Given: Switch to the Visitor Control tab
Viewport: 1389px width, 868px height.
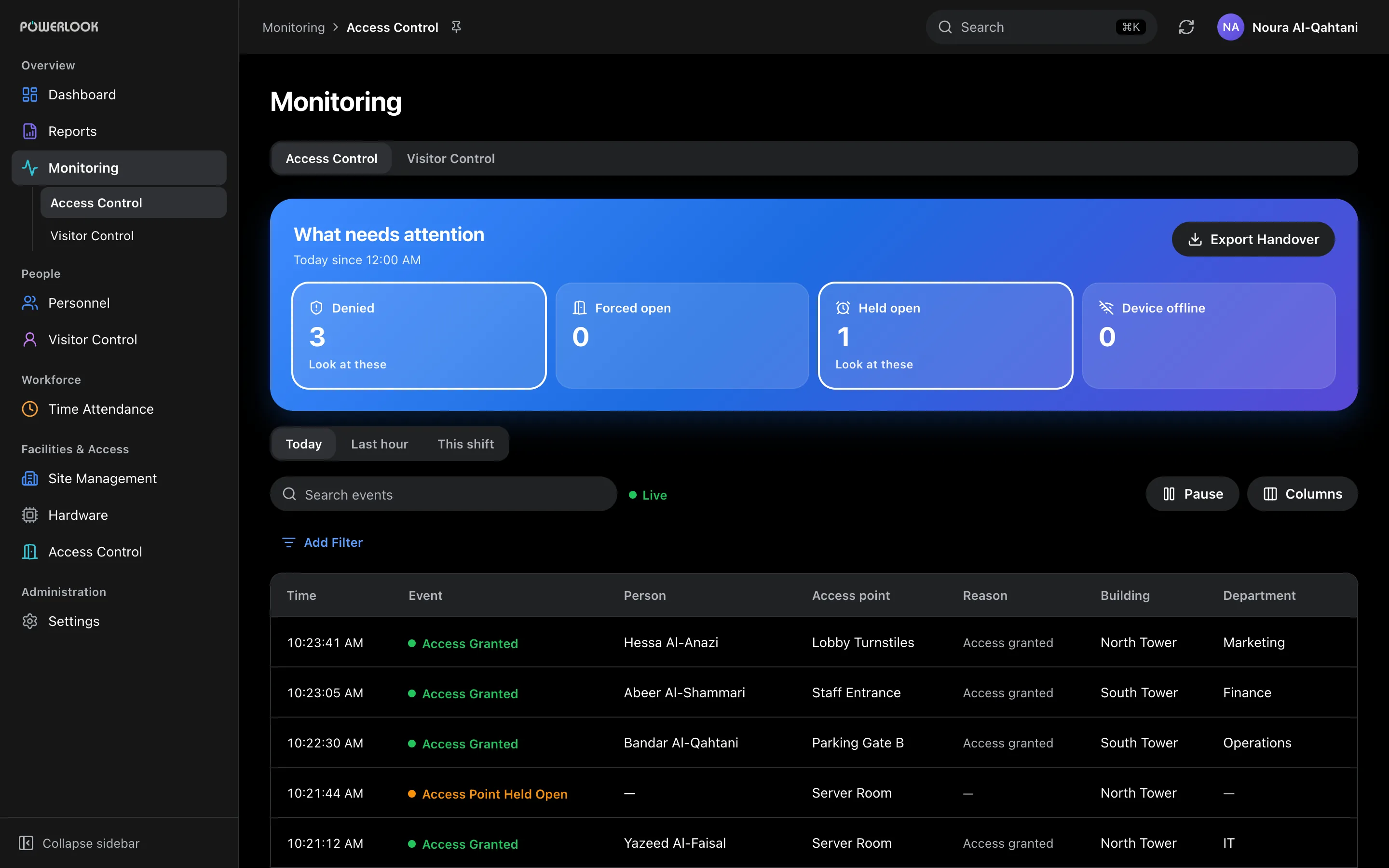Looking at the screenshot, I should pyautogui.click(x=450, y=159).
